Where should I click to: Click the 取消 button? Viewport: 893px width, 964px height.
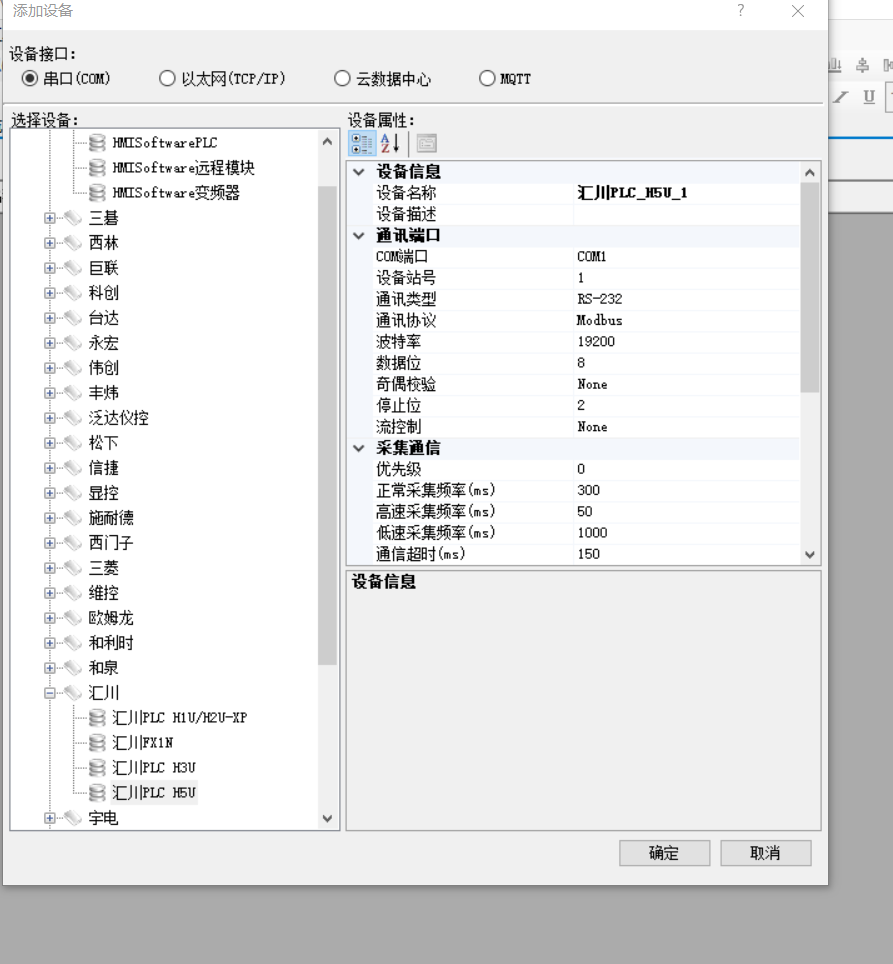pos(765,853)
